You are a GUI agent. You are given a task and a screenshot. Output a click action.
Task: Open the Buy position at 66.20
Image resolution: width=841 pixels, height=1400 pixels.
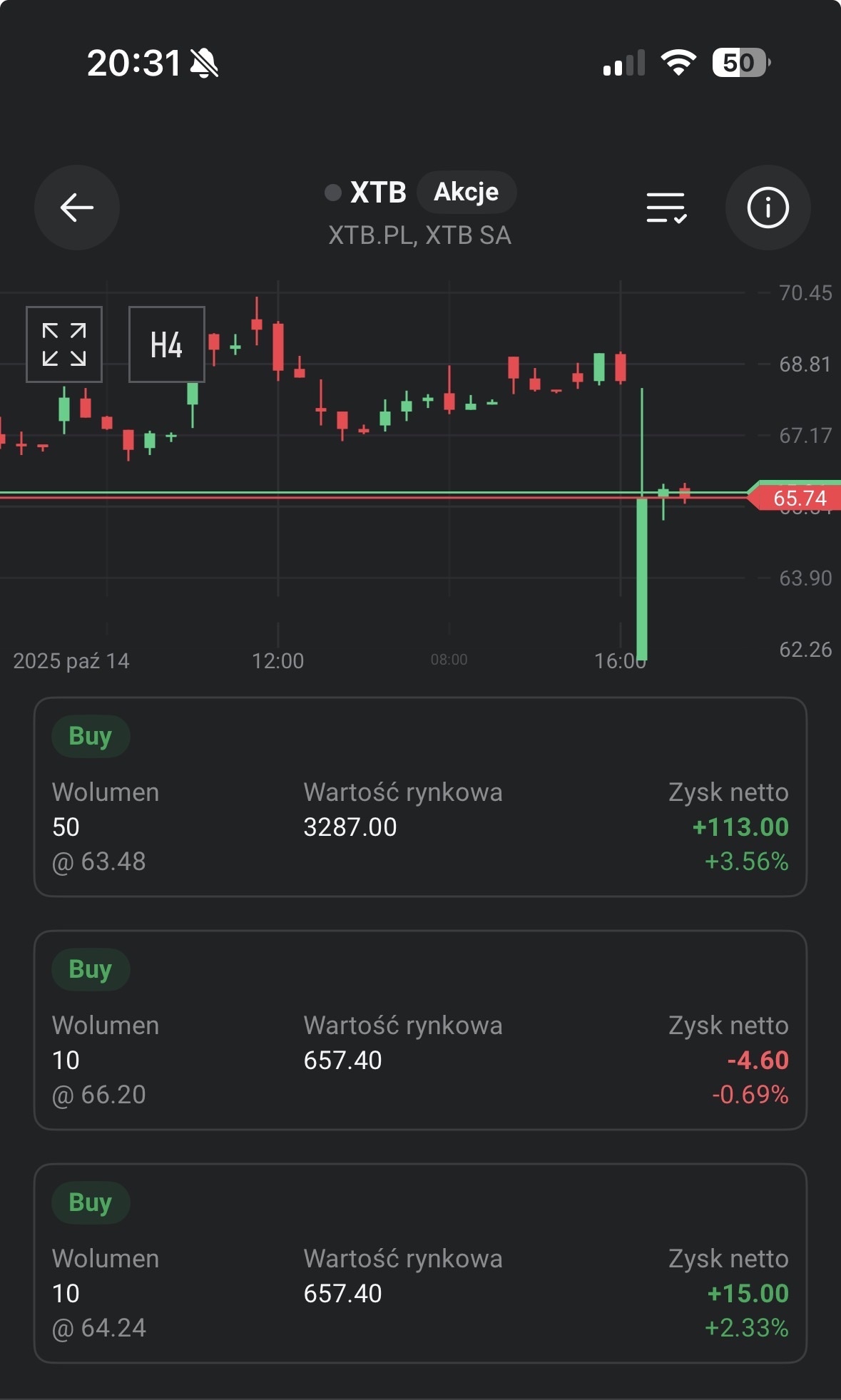tap(420, 1030)
